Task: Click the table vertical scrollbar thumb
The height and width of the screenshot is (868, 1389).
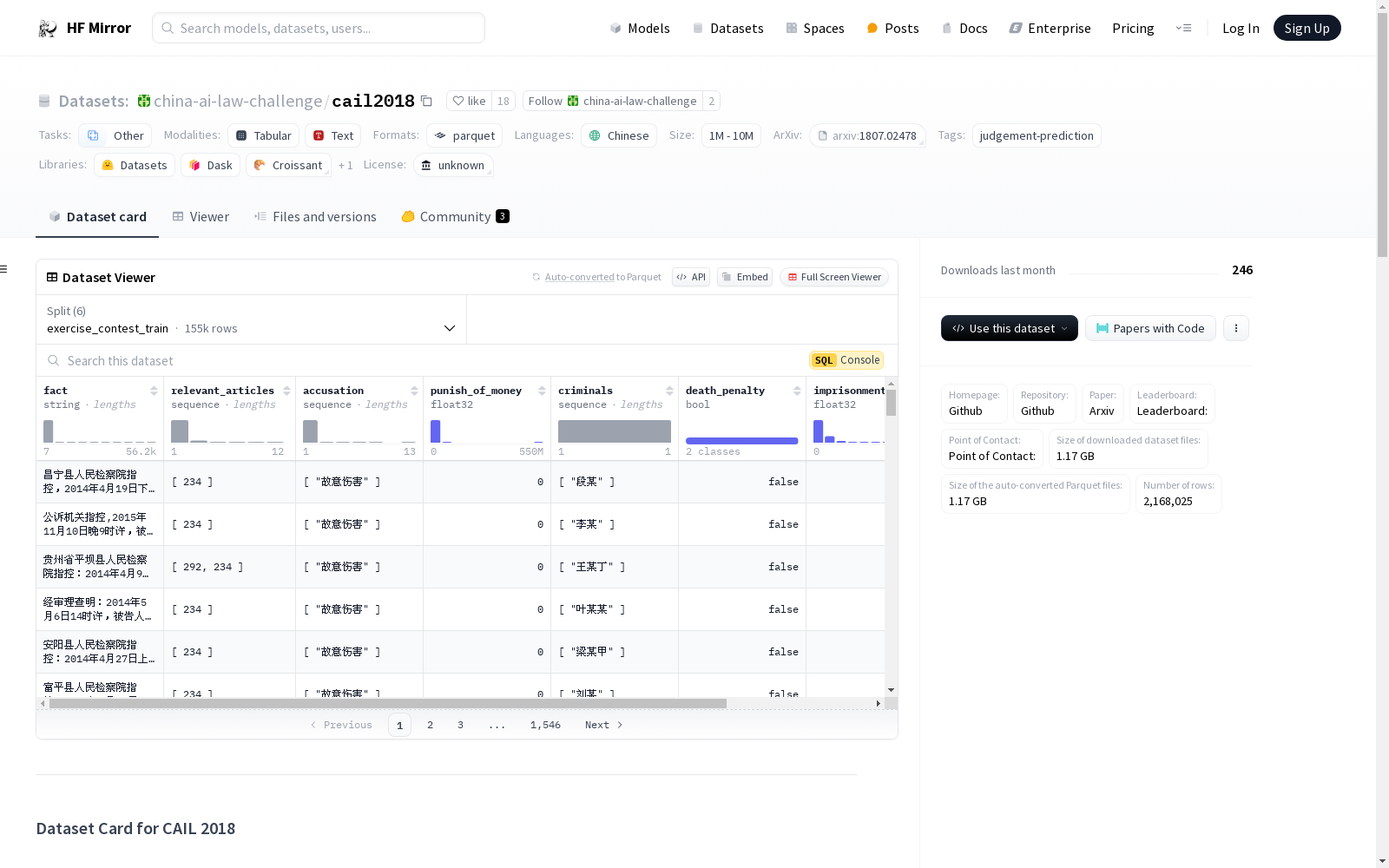Action: point(891,403)
